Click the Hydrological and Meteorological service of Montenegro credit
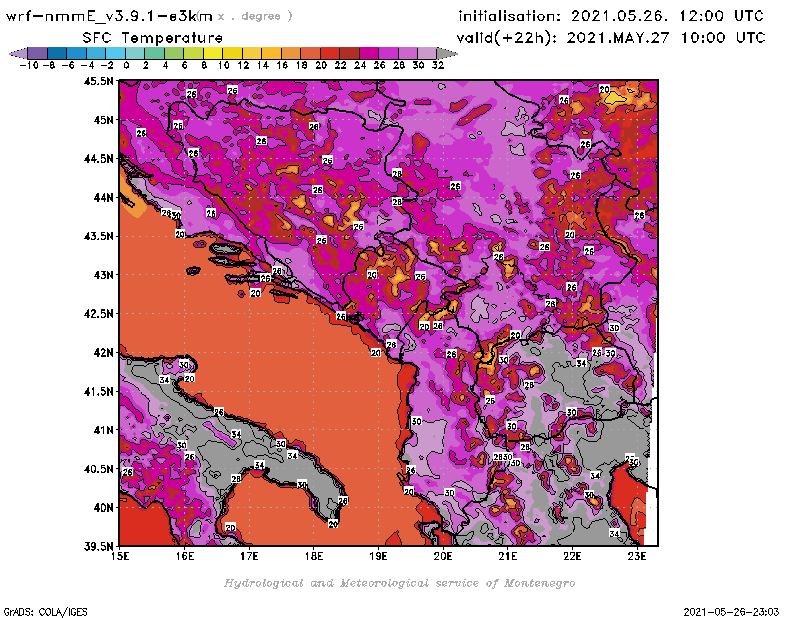This screenshot has height=618, width=800. point(399,583)
